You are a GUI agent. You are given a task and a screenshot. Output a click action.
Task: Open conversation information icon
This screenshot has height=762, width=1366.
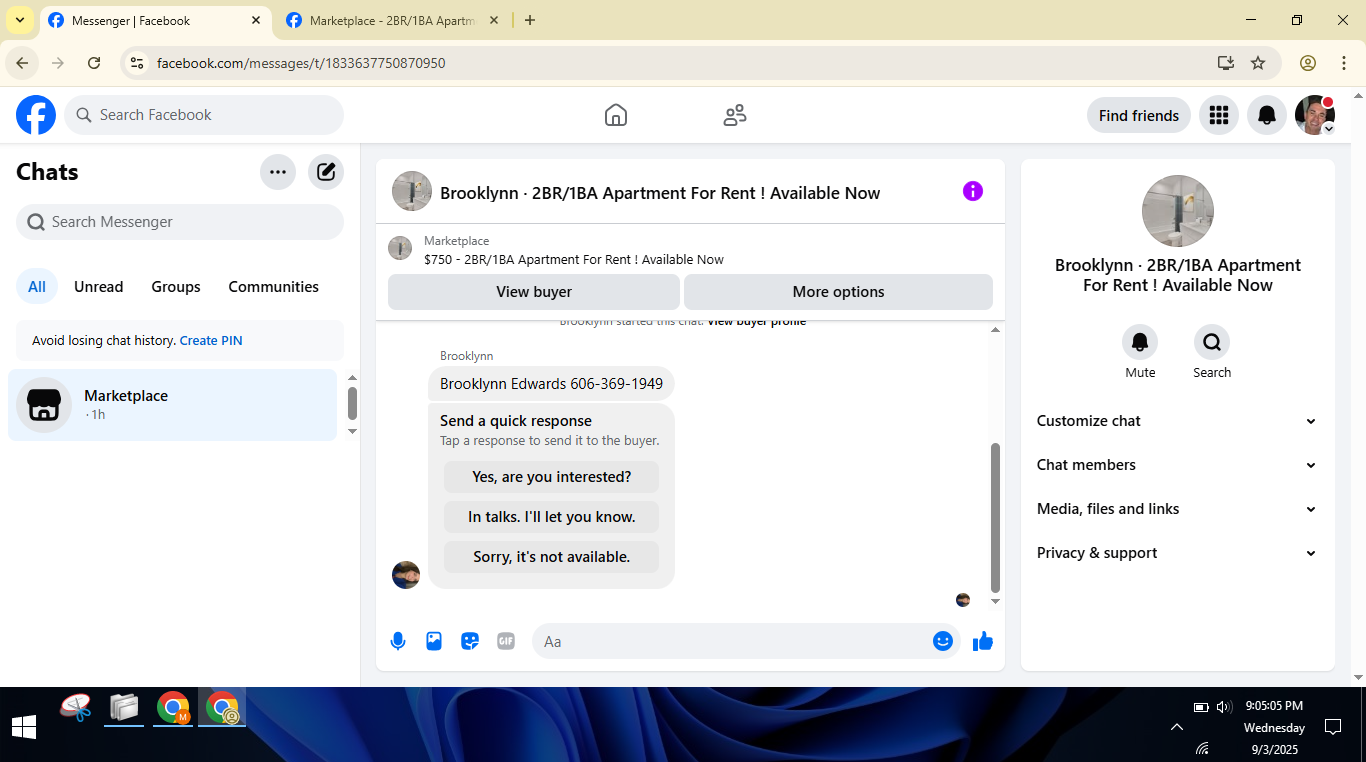[x=973, y=191]
